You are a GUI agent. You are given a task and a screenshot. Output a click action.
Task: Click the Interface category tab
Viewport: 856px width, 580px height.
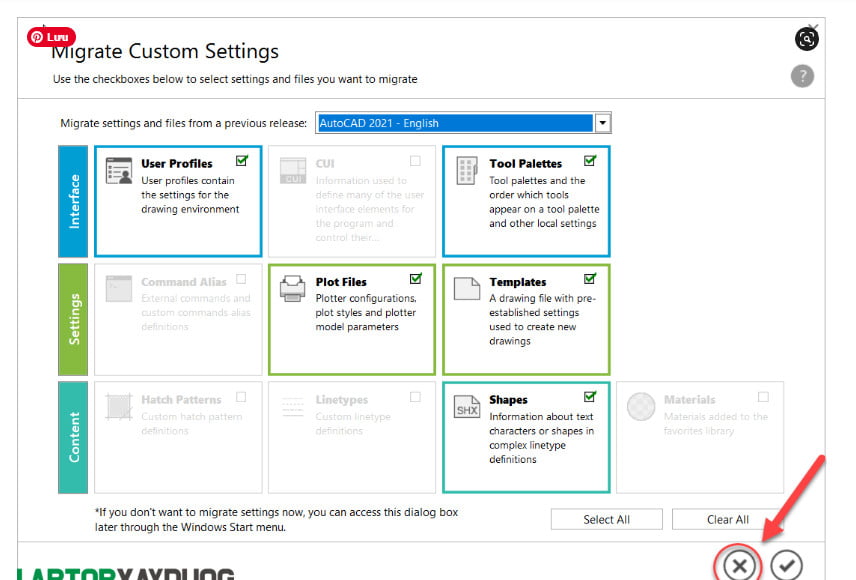pos(73,201)
